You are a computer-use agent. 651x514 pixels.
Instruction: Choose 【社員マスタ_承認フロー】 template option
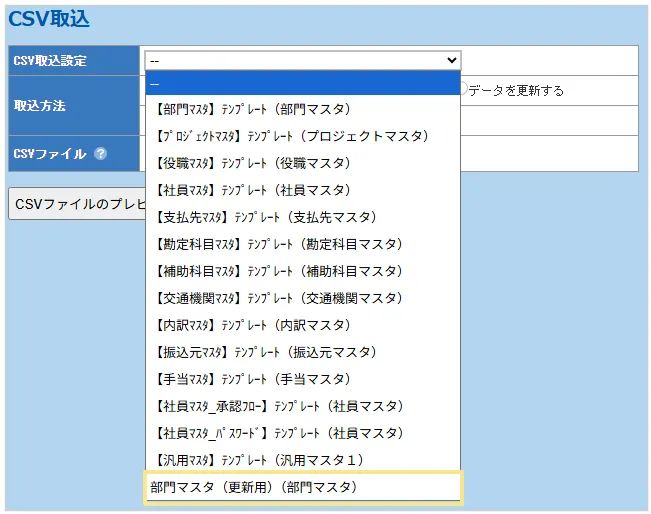(302, 406)
